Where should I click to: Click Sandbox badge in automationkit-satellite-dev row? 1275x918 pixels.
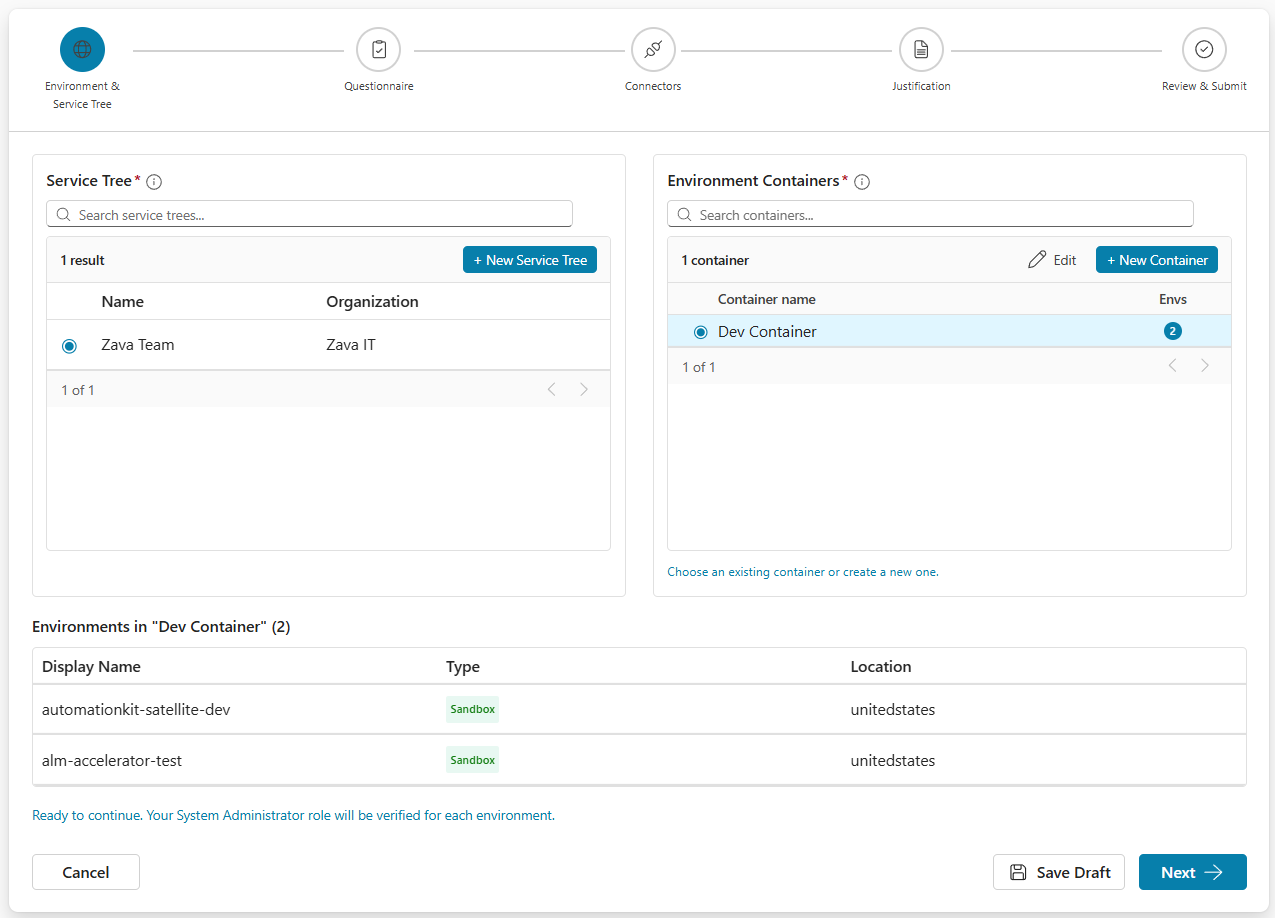tap(472, 709)
